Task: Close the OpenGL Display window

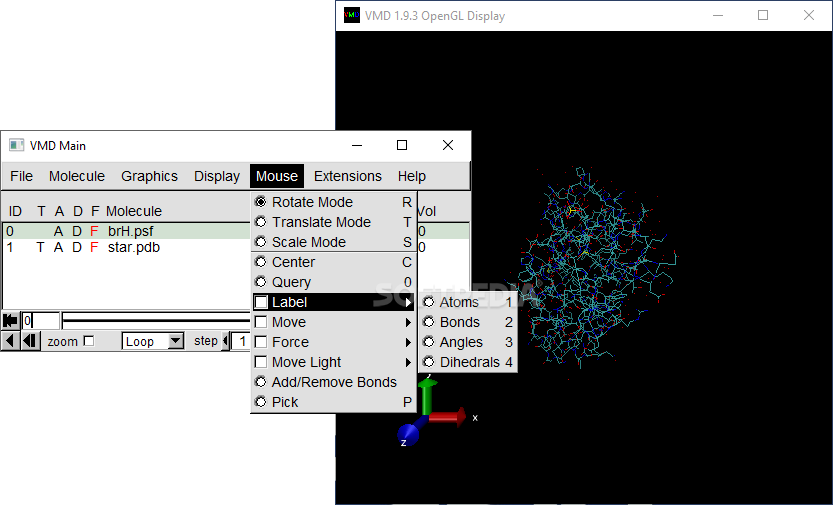Action: pyautogui.click(x=809, y=15)
